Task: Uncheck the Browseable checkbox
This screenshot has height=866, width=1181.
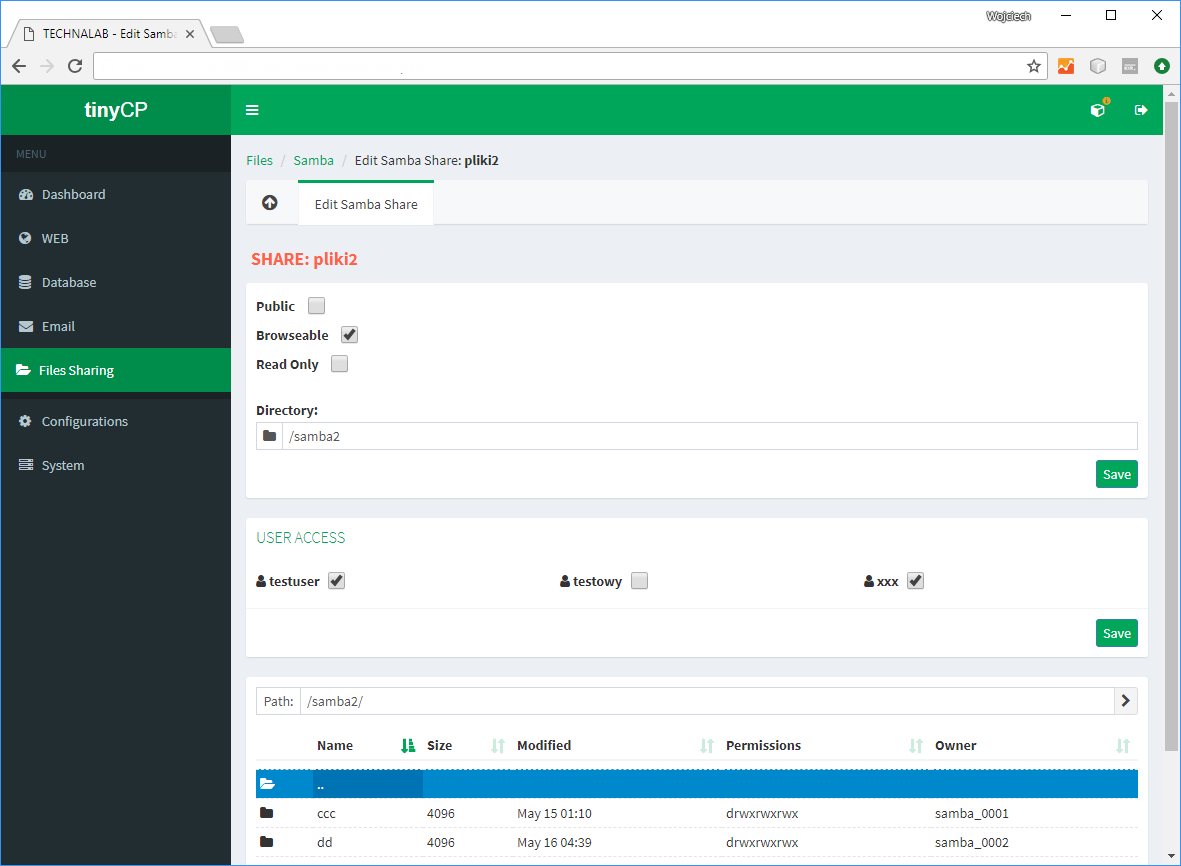Action: pos(349,334)
